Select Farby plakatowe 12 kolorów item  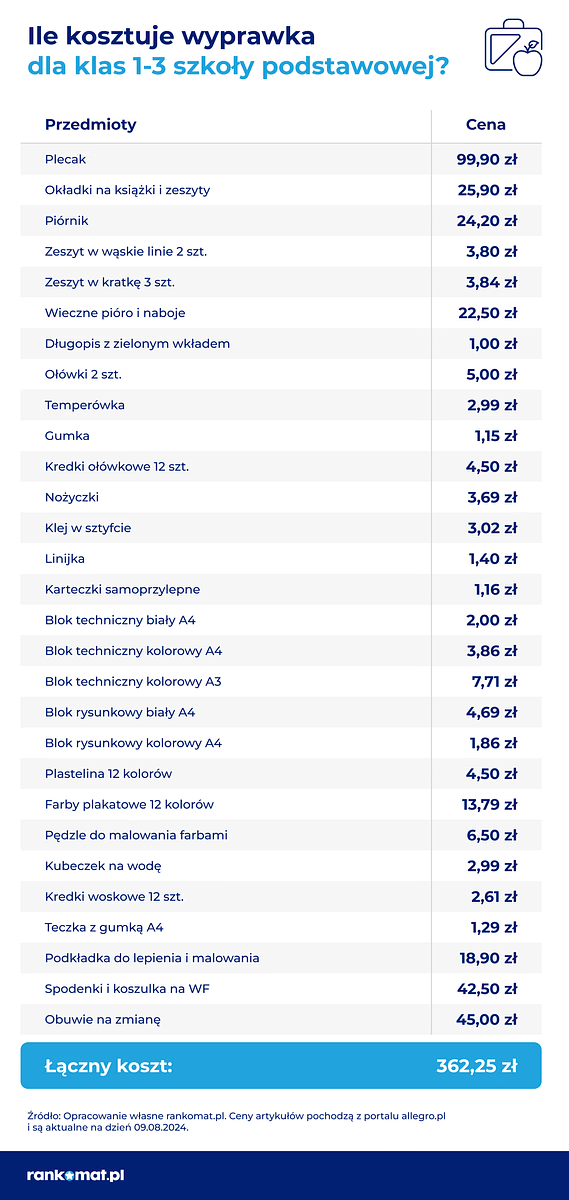coord(129,804)
